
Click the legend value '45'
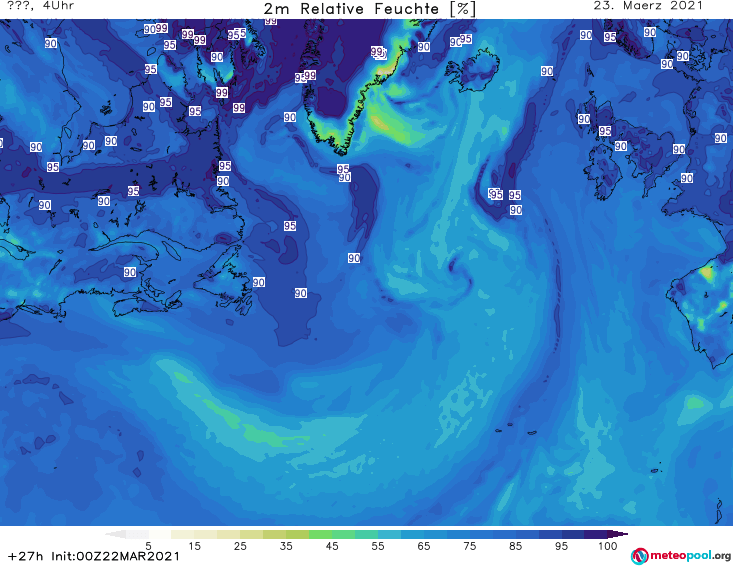click(332, 546)
